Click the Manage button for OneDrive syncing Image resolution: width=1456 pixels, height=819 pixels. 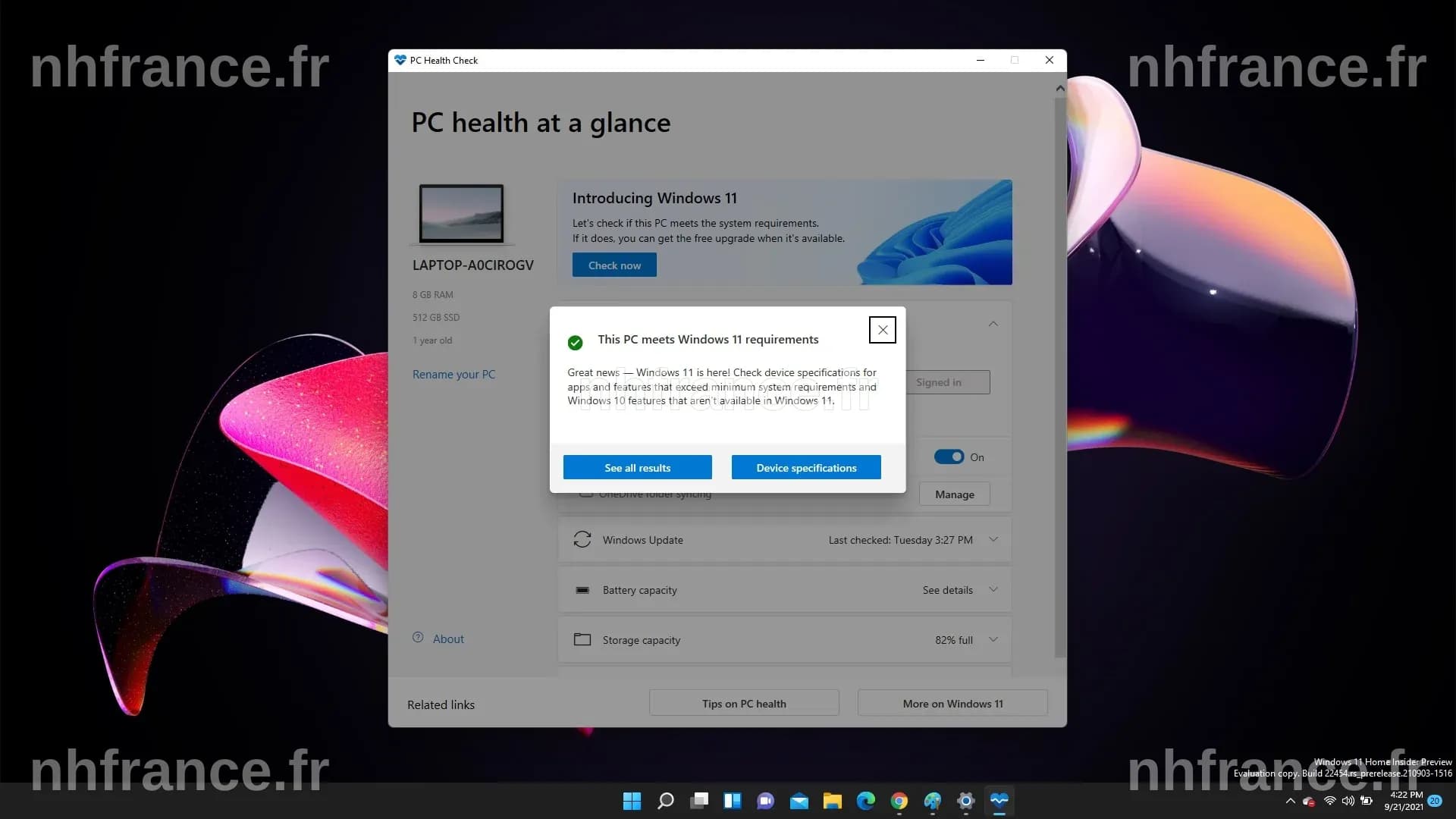pyautogui.click(x=954, y=494)
